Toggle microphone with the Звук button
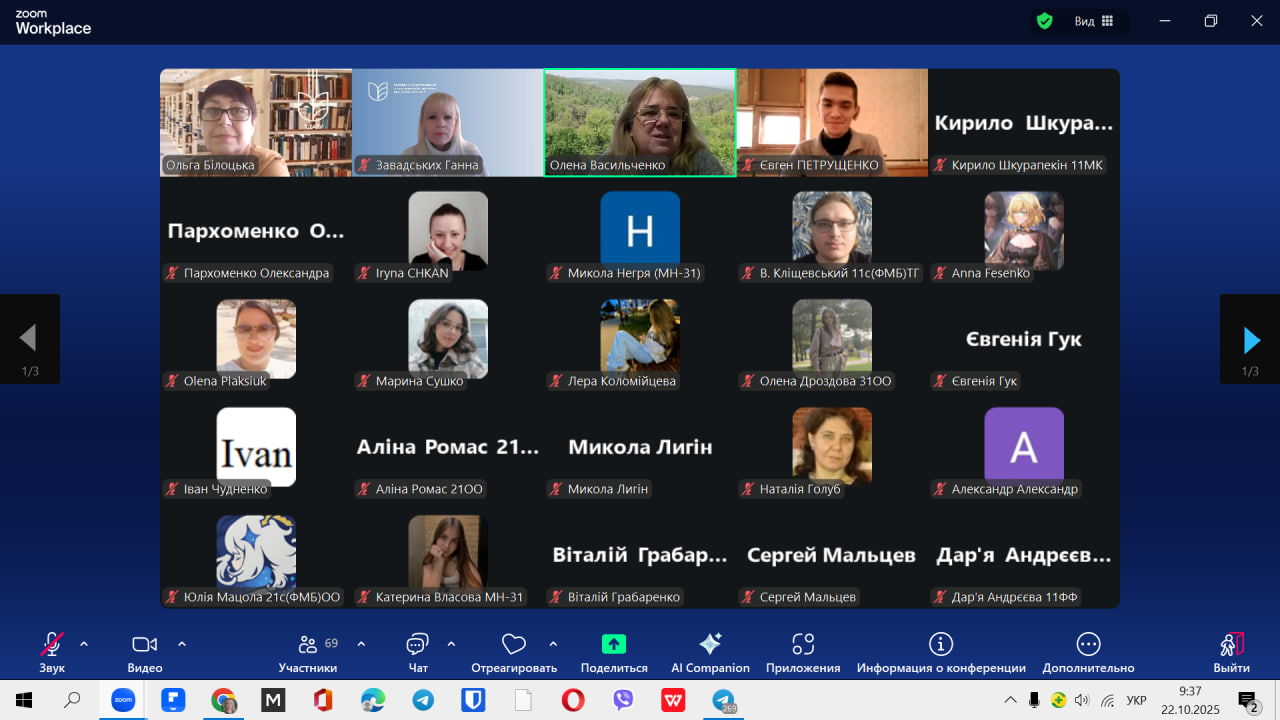1280x720 pixels. pos(52,652)
